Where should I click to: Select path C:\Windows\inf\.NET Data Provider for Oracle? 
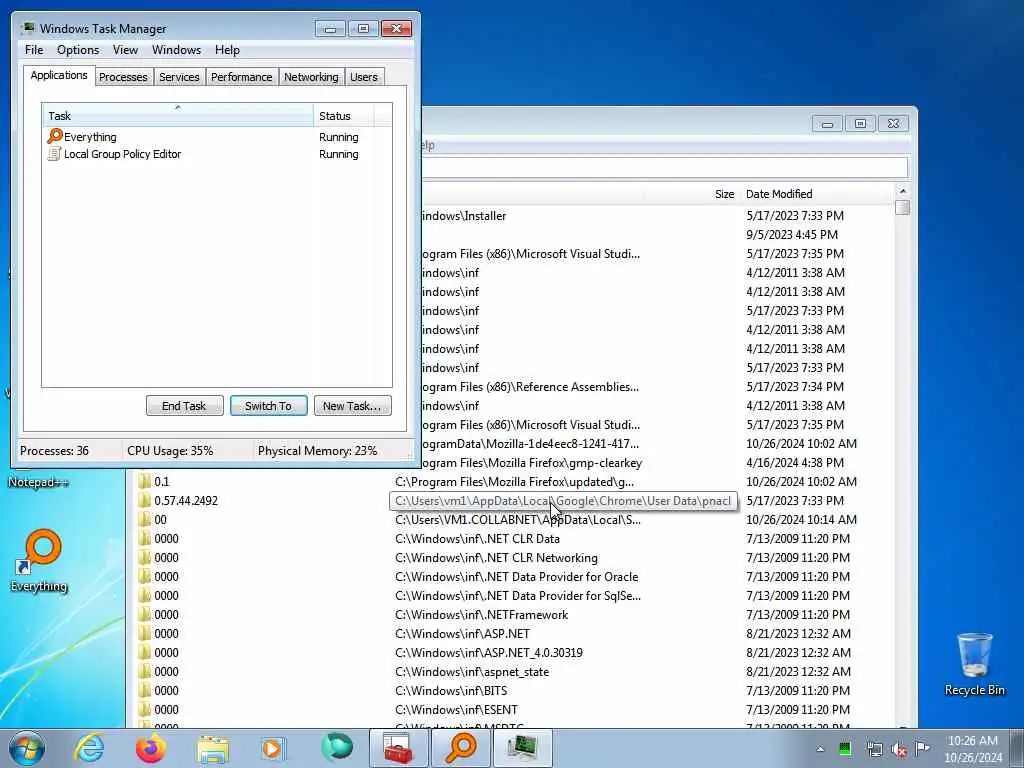tap(517, 577)
